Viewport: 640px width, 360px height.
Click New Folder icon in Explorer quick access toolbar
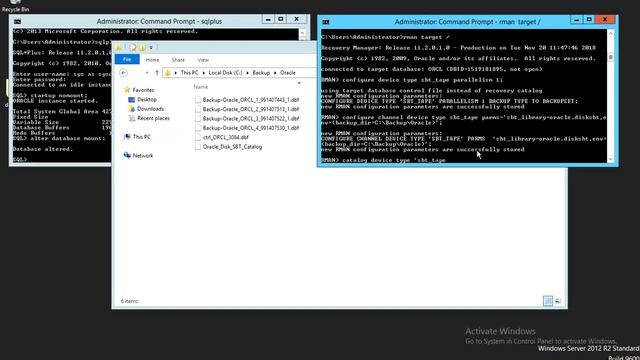[x=142, y=47]
